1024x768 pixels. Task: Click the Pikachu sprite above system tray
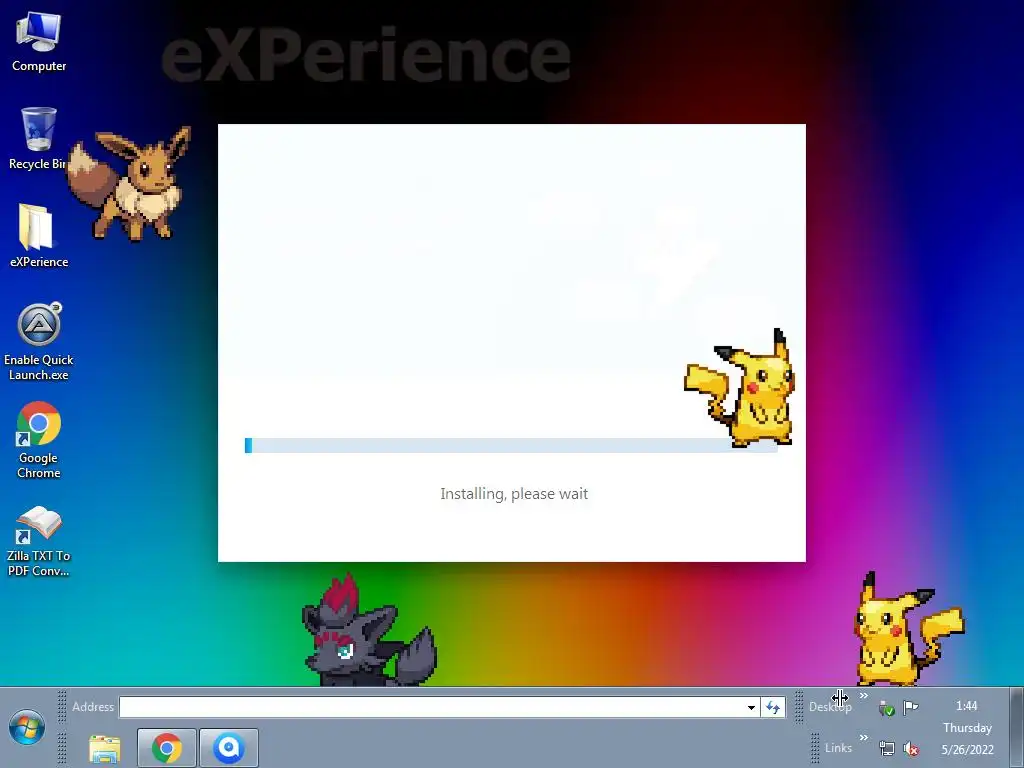click(908, 630)
